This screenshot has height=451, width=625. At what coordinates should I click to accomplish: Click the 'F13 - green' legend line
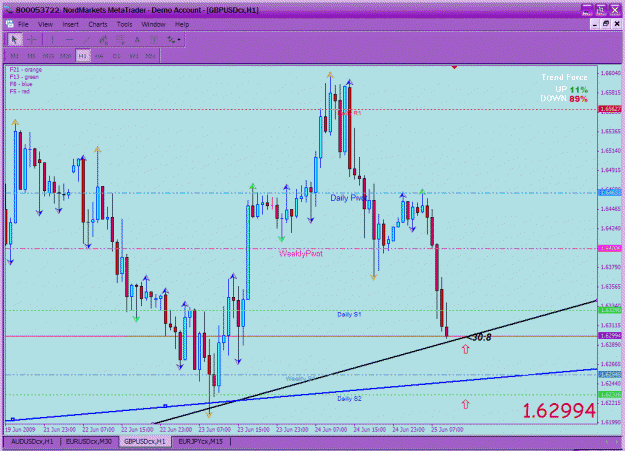[24, 77]
